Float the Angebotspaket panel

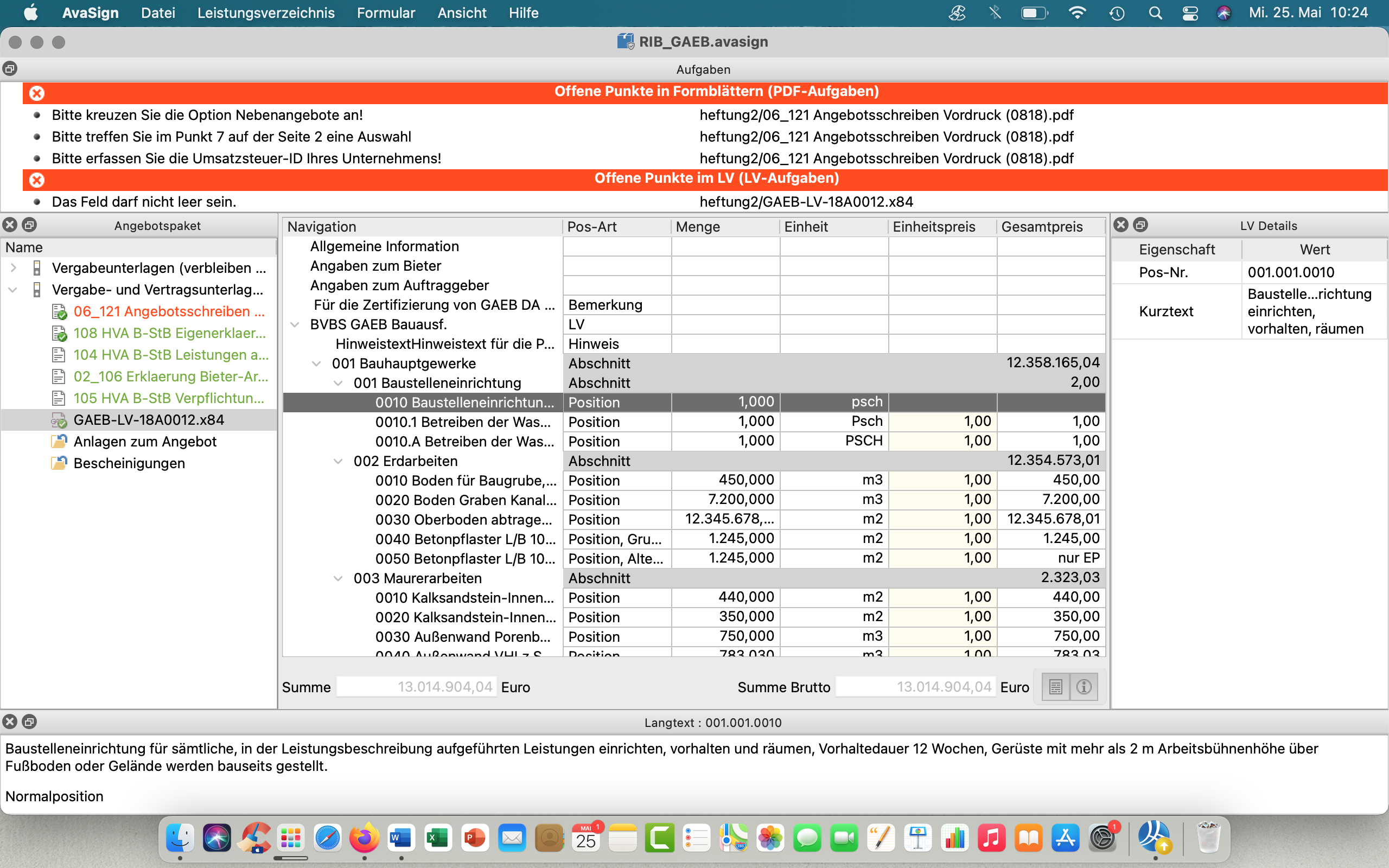(x=29, y=225)
